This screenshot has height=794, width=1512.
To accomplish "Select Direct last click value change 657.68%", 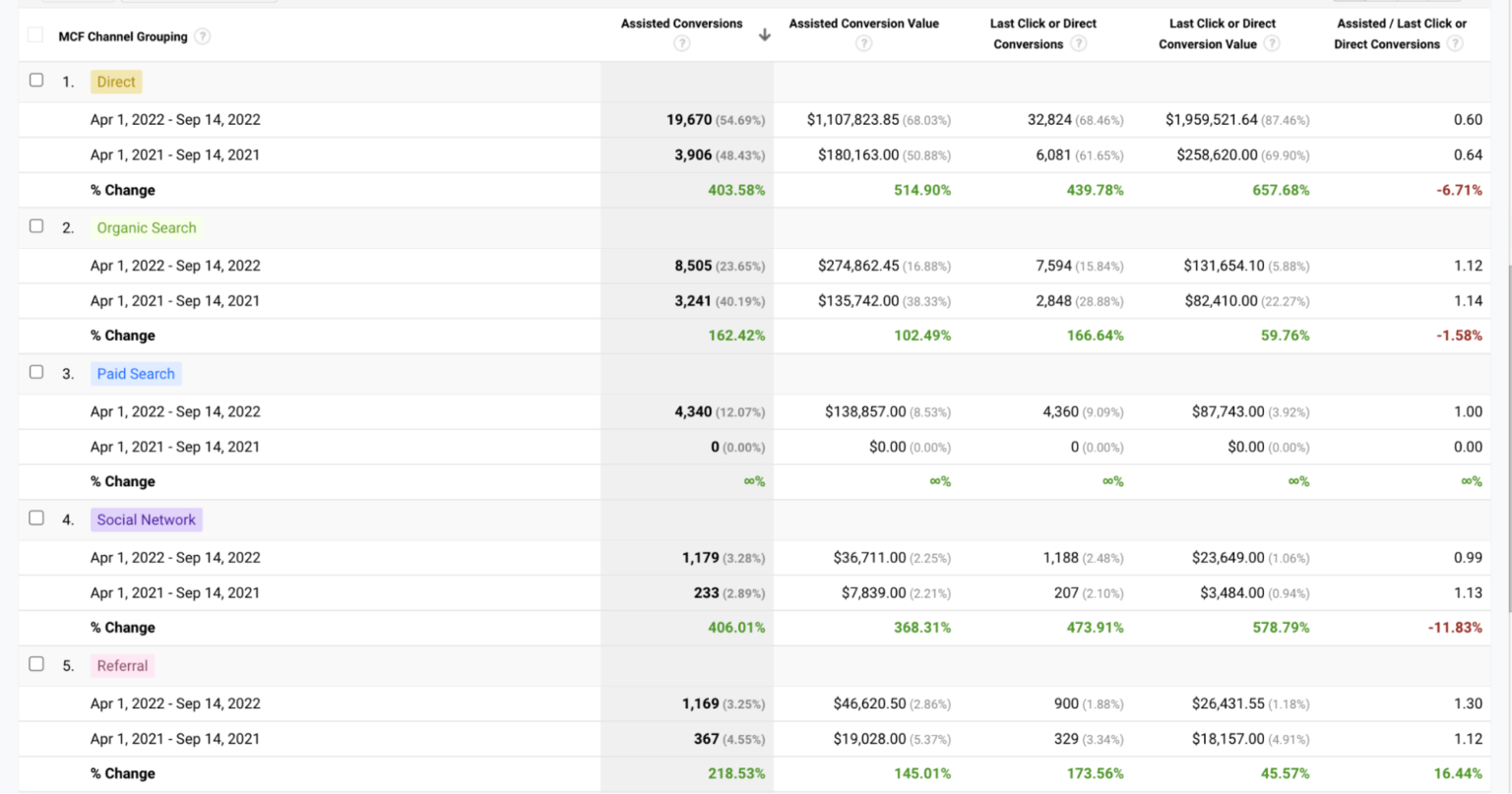I will pyautogui.click(x=1281, y=190).
